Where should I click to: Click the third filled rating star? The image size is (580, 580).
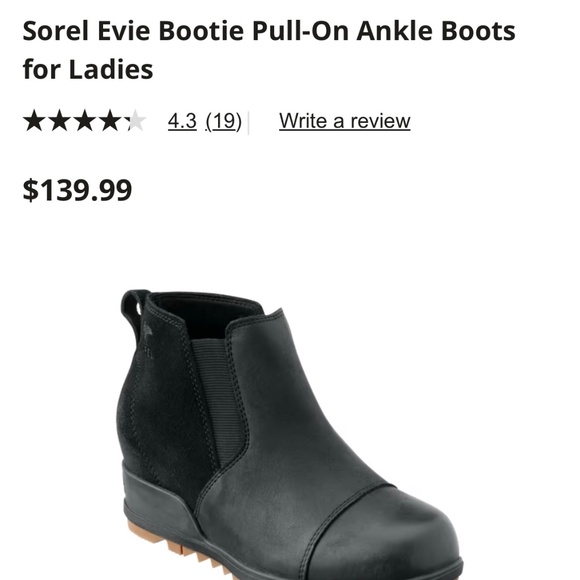[85, 121]
